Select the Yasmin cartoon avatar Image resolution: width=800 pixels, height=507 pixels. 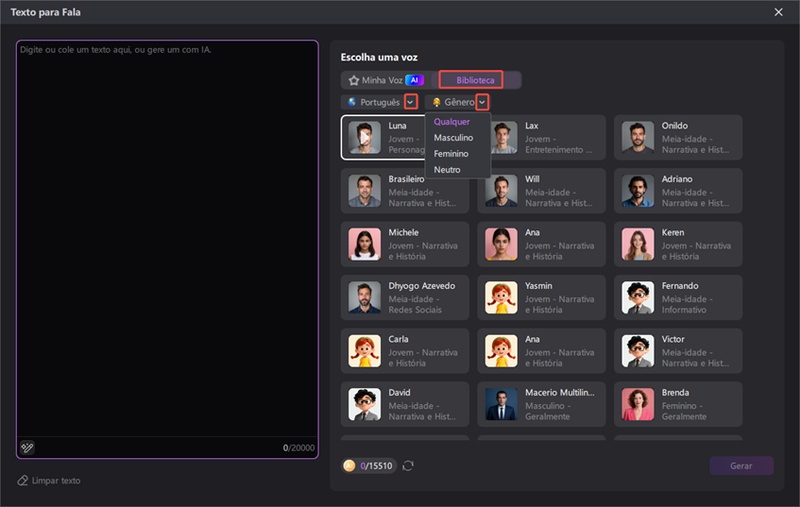(x=501, y=297)
